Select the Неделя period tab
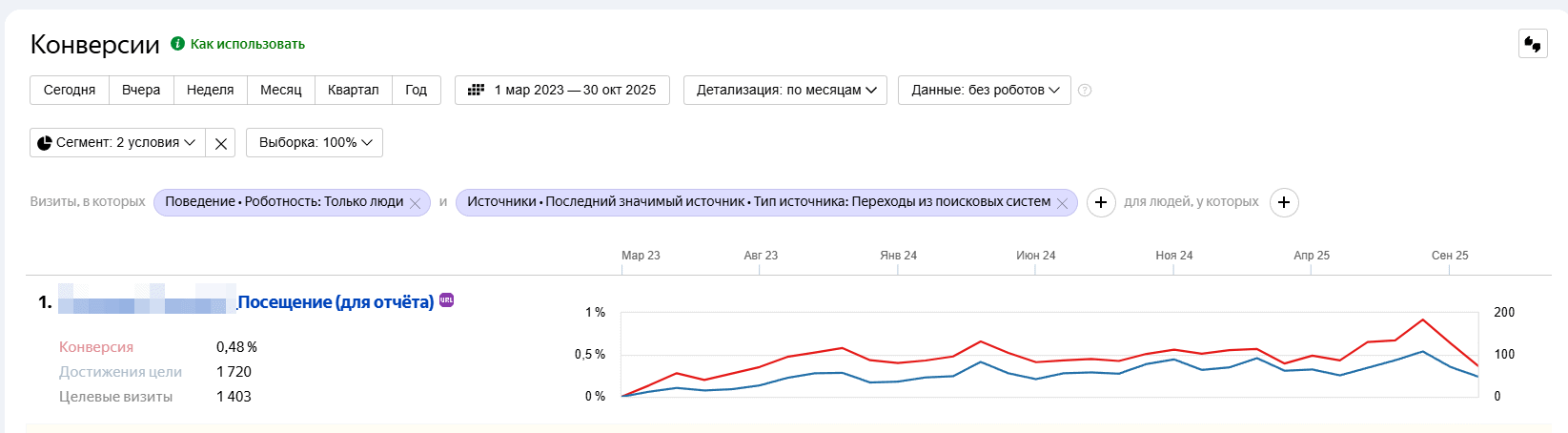Screen dimensions: 1568x433 pyautogui.click(x=211, y=90)
